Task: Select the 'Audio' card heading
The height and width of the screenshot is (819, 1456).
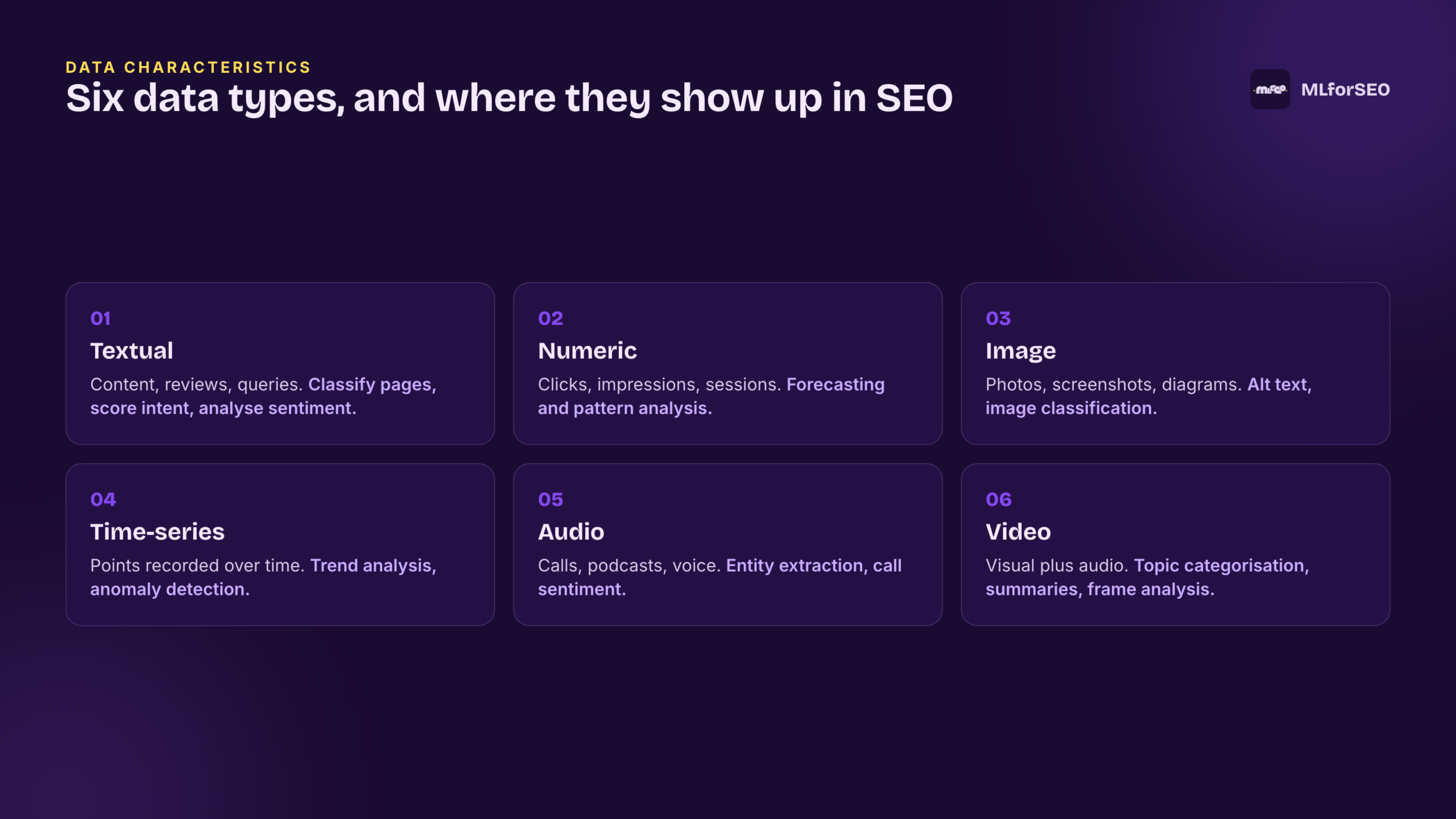Action: 571,532
